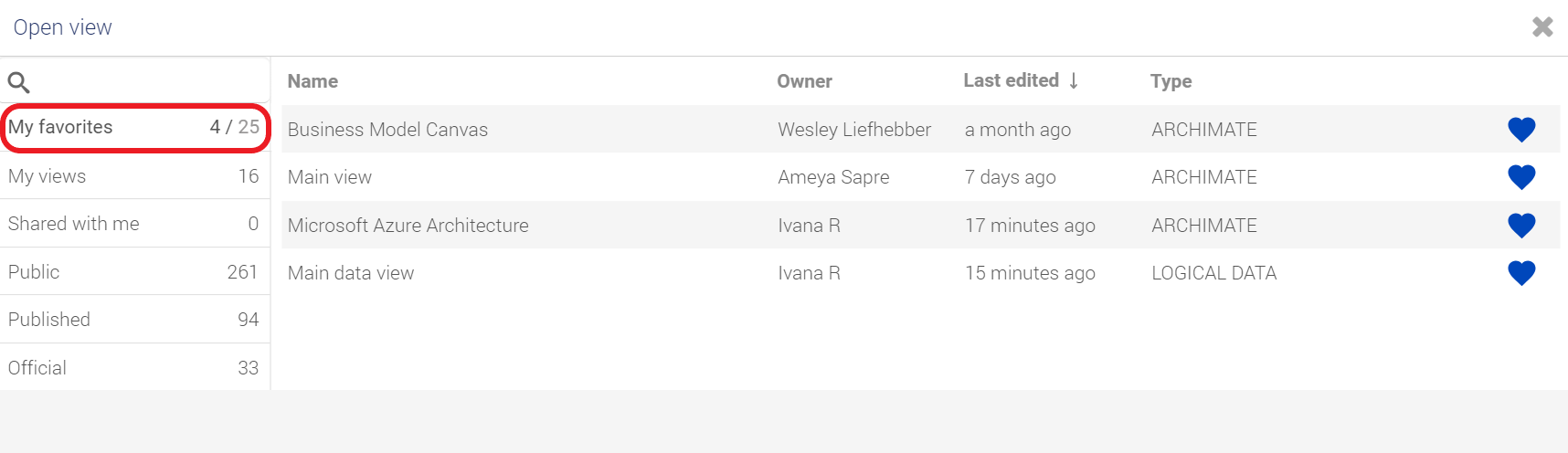This screenshot has height=453, width=1568.
Task: Unfavorite Business Model Canvas heart icon
Action: tap(1521, 130)
